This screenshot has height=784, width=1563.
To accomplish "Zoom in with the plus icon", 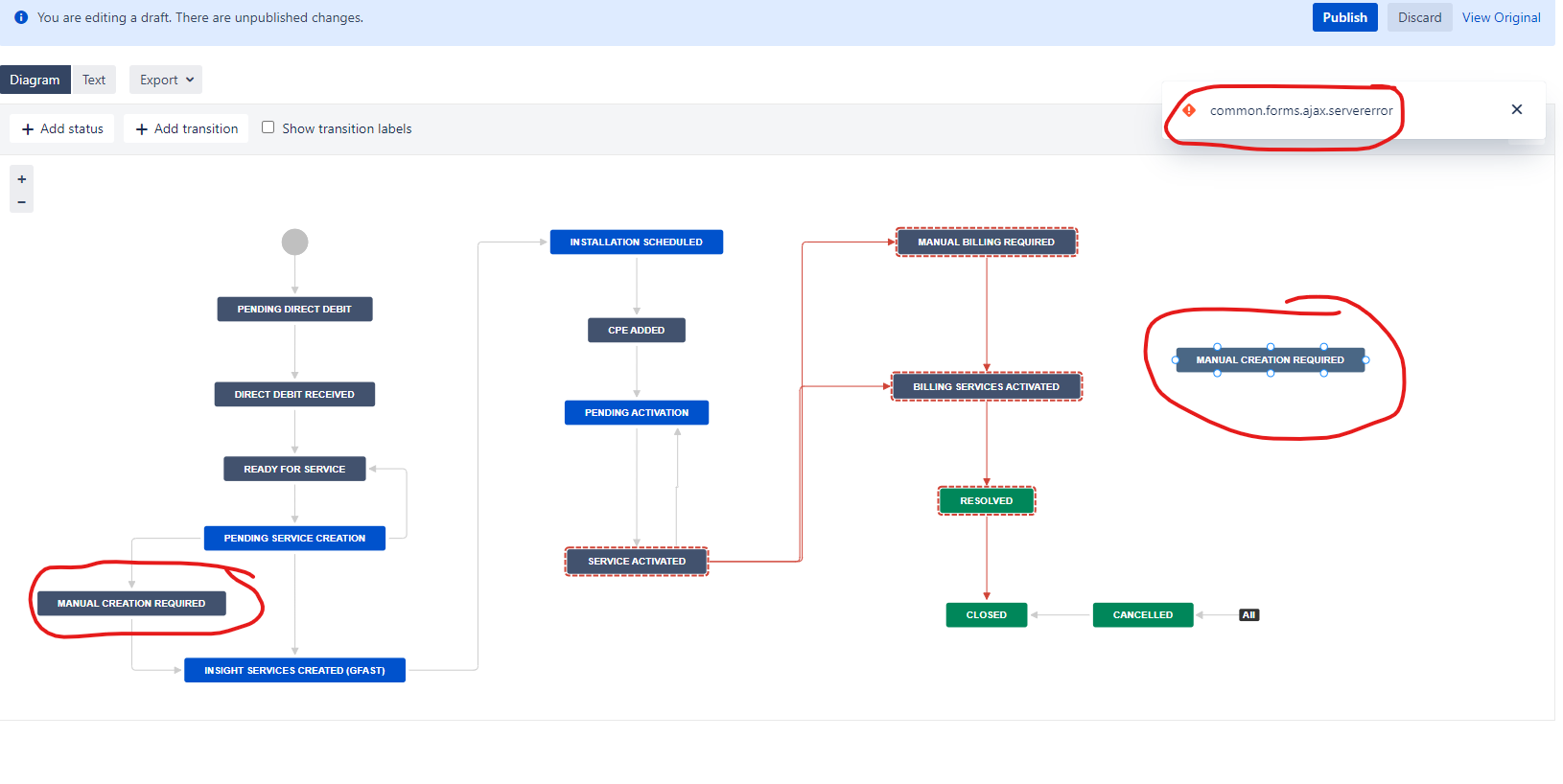I will click(21, 179).
